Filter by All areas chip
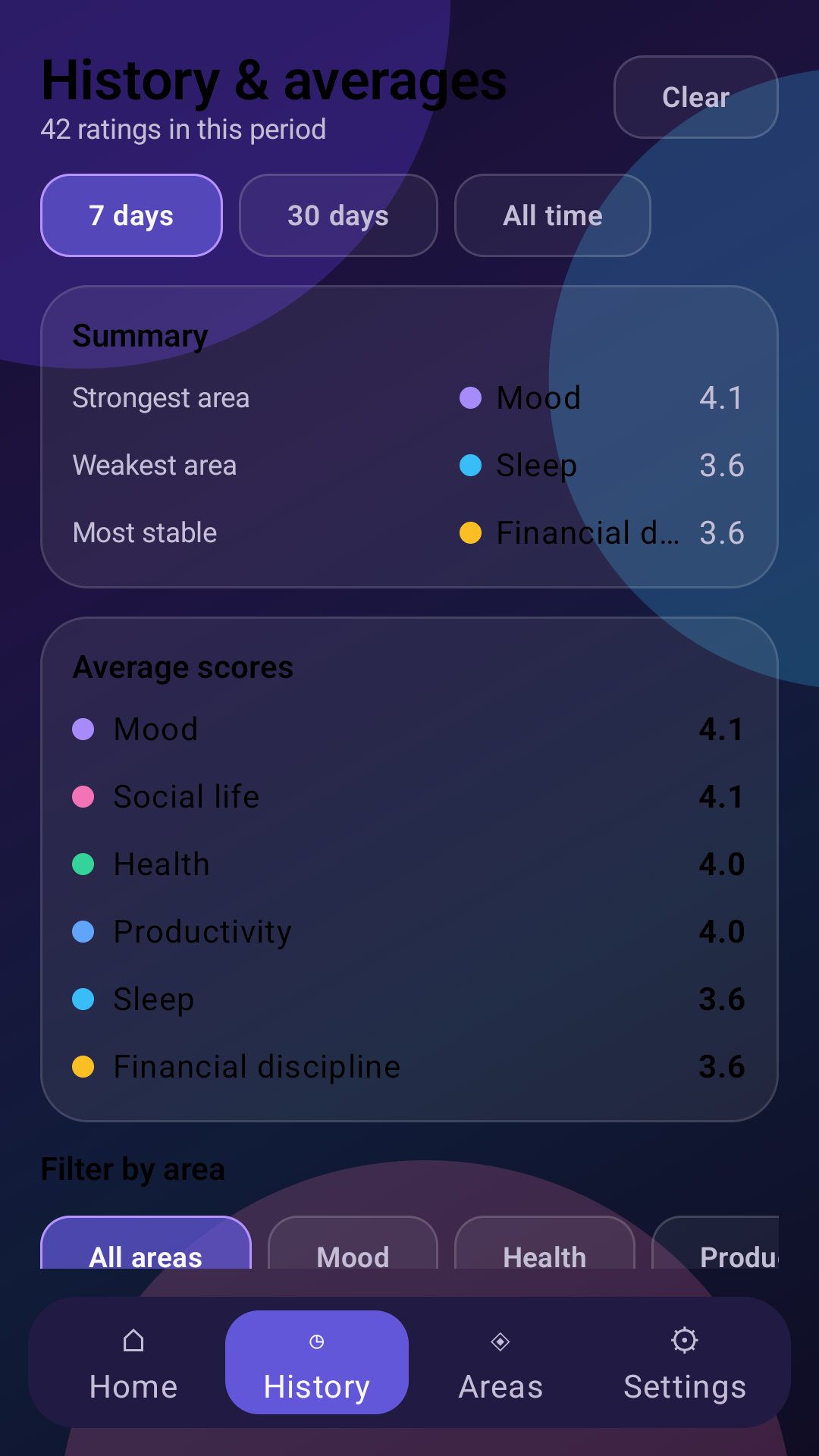 coord(146,1244)
